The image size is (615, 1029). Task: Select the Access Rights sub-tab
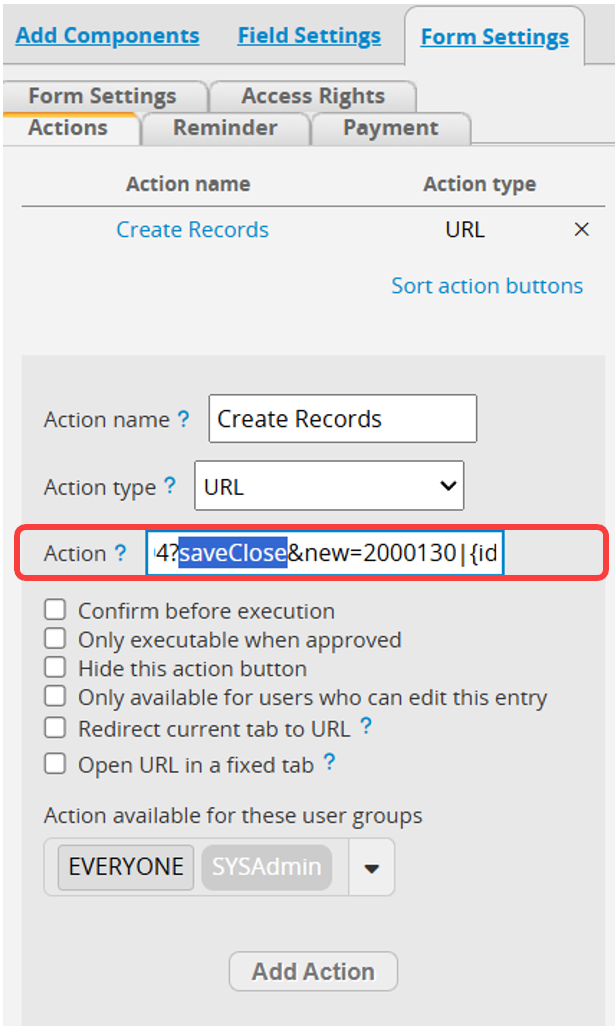point(313,96)
